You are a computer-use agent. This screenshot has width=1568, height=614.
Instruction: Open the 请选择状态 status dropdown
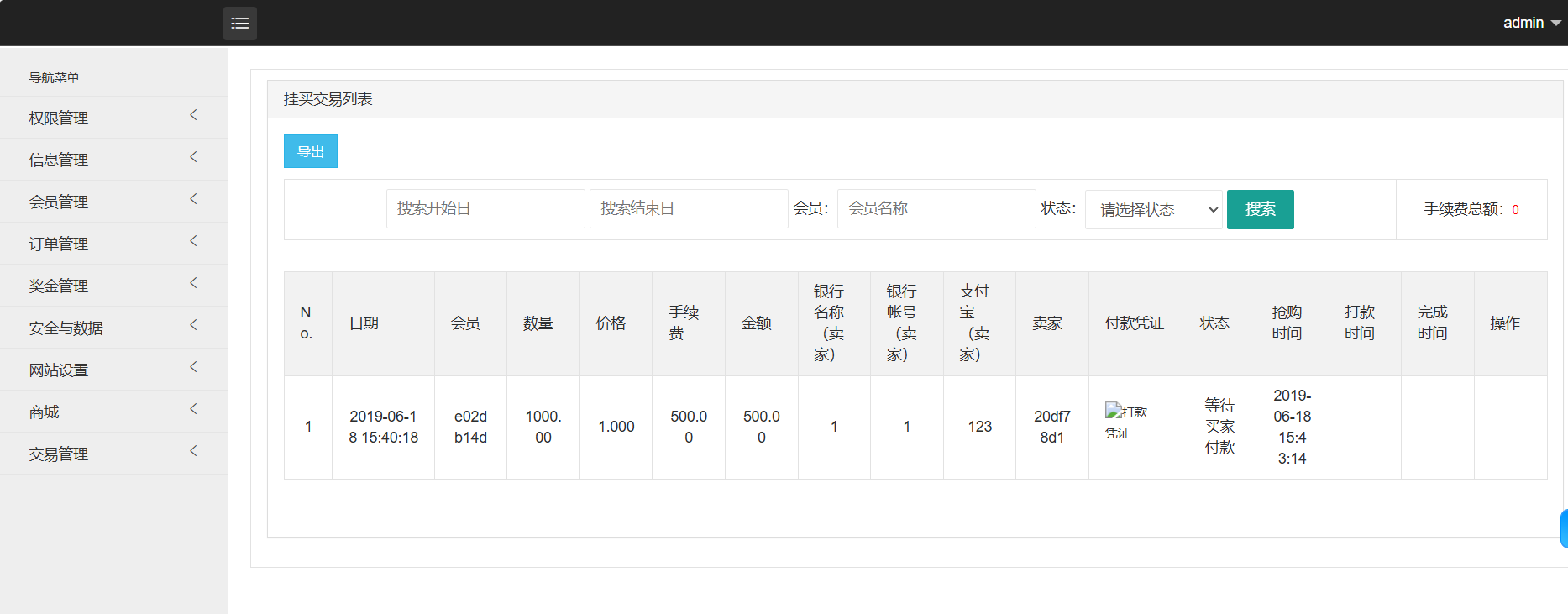pyautogui.click(x=1153, y=209)
